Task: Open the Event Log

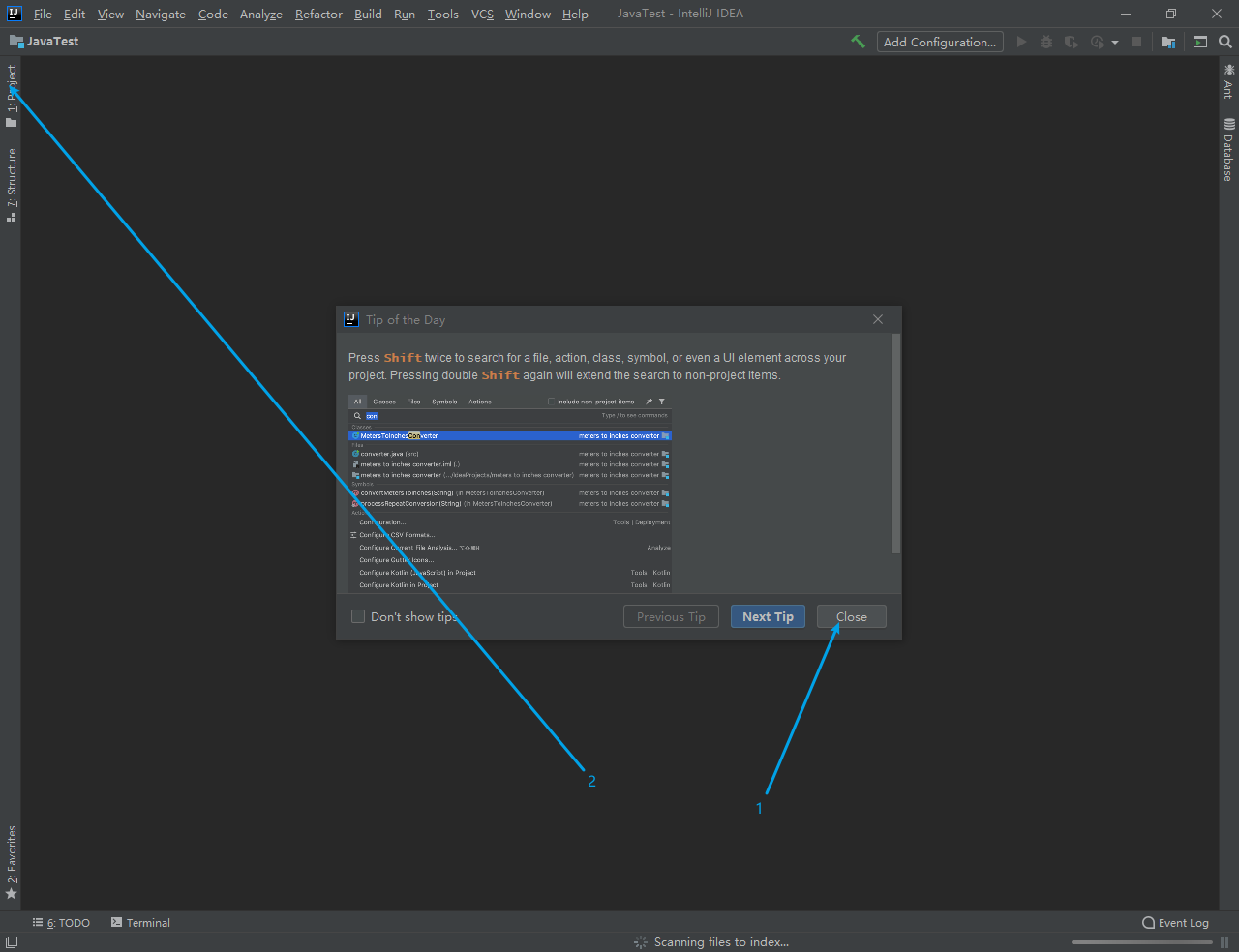Action: (1175, 923)
